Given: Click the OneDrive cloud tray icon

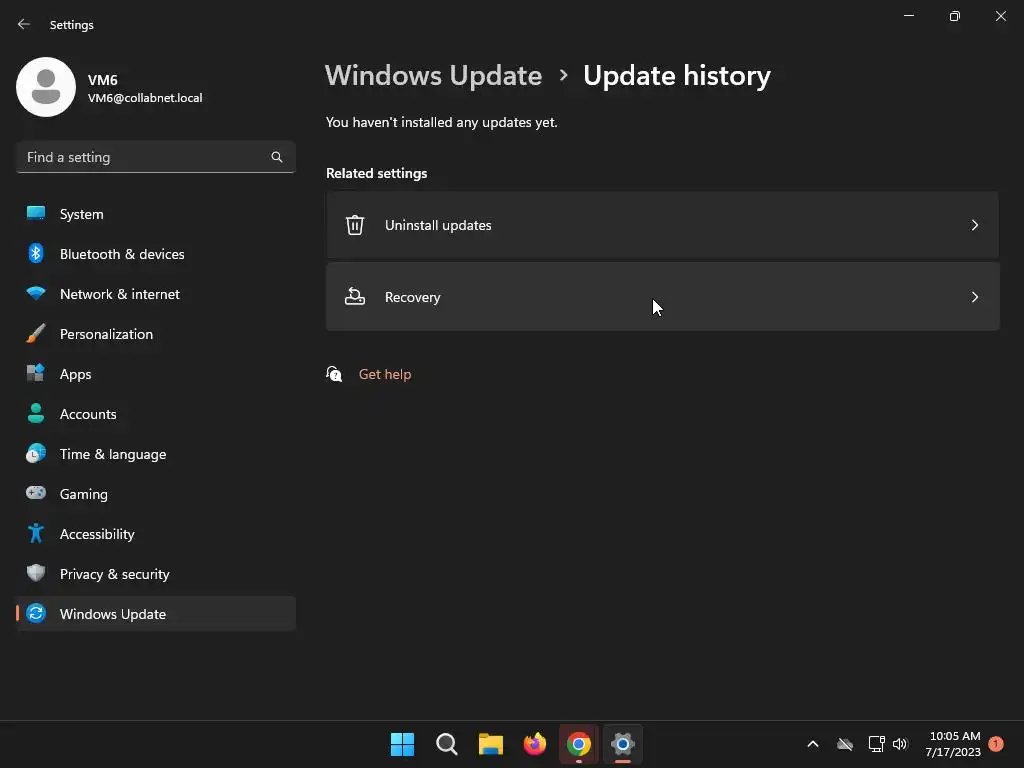Looking at the screenshot, I should click(845, 744).
